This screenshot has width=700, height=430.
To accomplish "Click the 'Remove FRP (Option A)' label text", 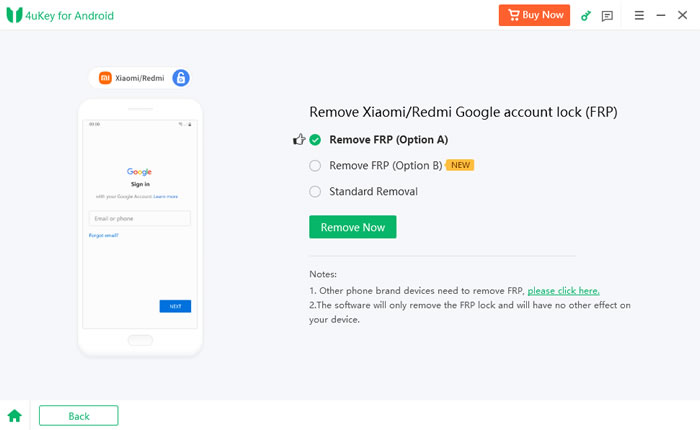I will tap(388, 140).
